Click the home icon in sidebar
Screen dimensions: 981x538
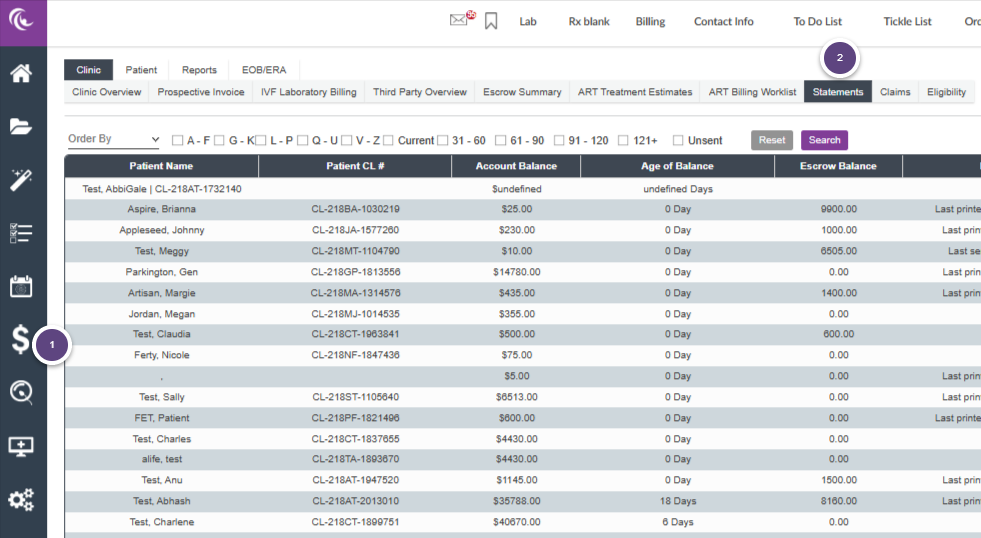21,73
